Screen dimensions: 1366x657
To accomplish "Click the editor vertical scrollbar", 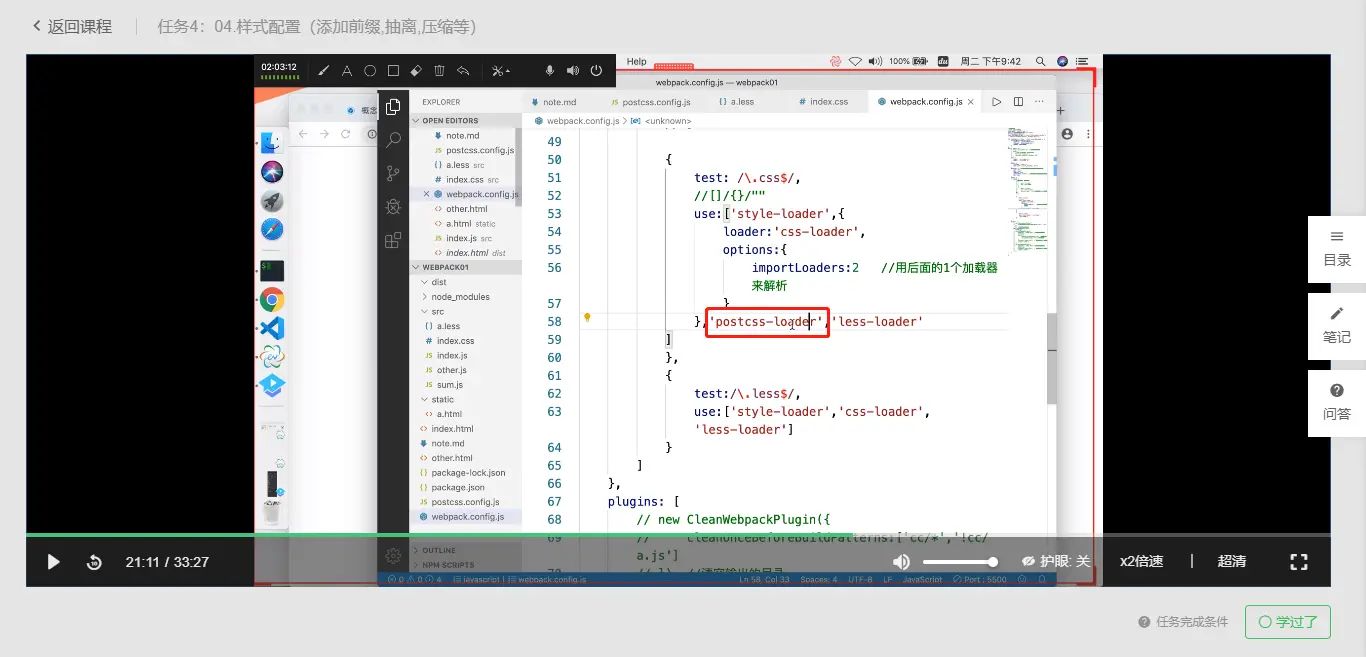I will 1052,358.
